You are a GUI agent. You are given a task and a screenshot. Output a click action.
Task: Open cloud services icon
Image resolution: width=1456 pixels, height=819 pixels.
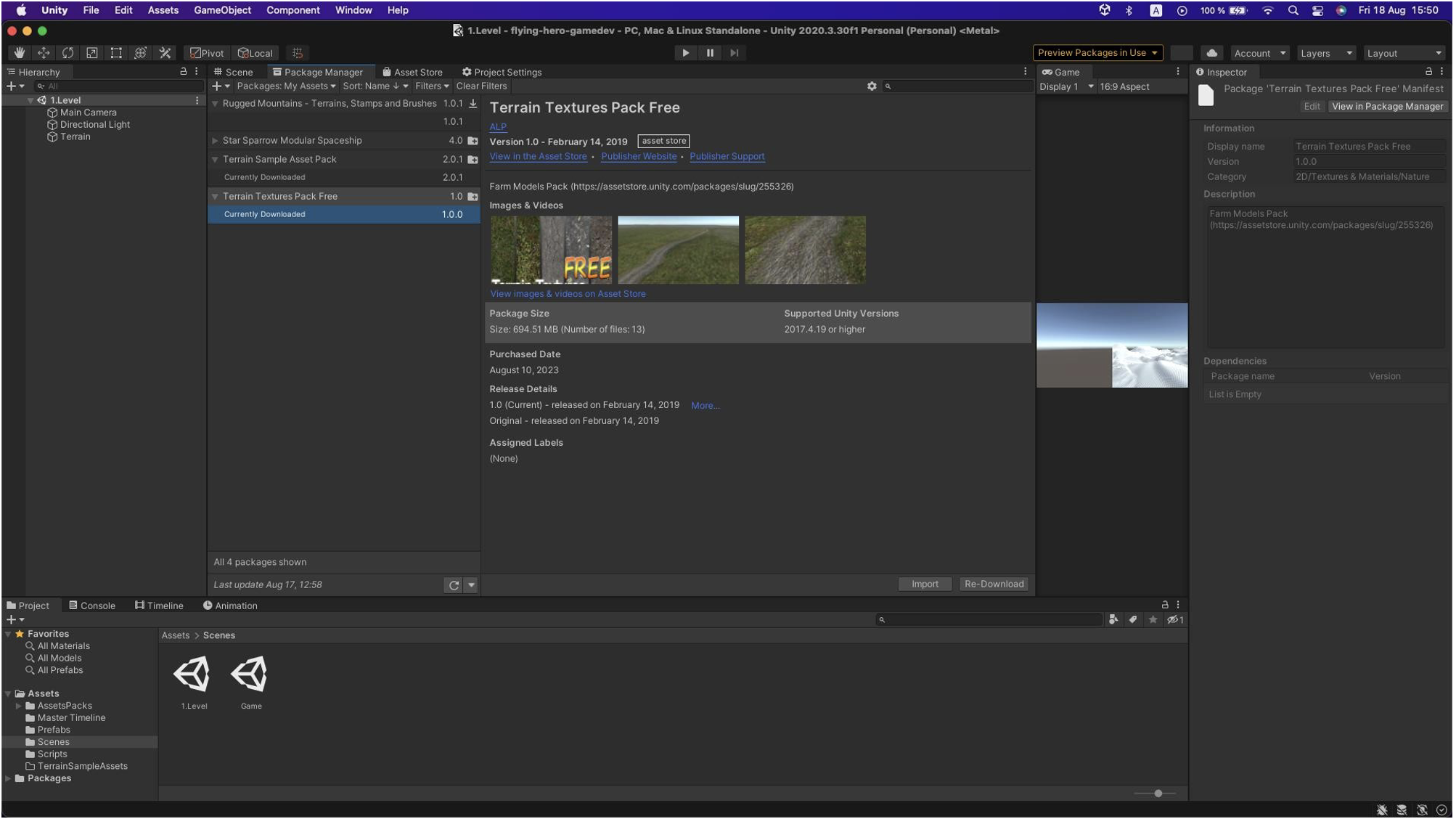(1211, 53)
